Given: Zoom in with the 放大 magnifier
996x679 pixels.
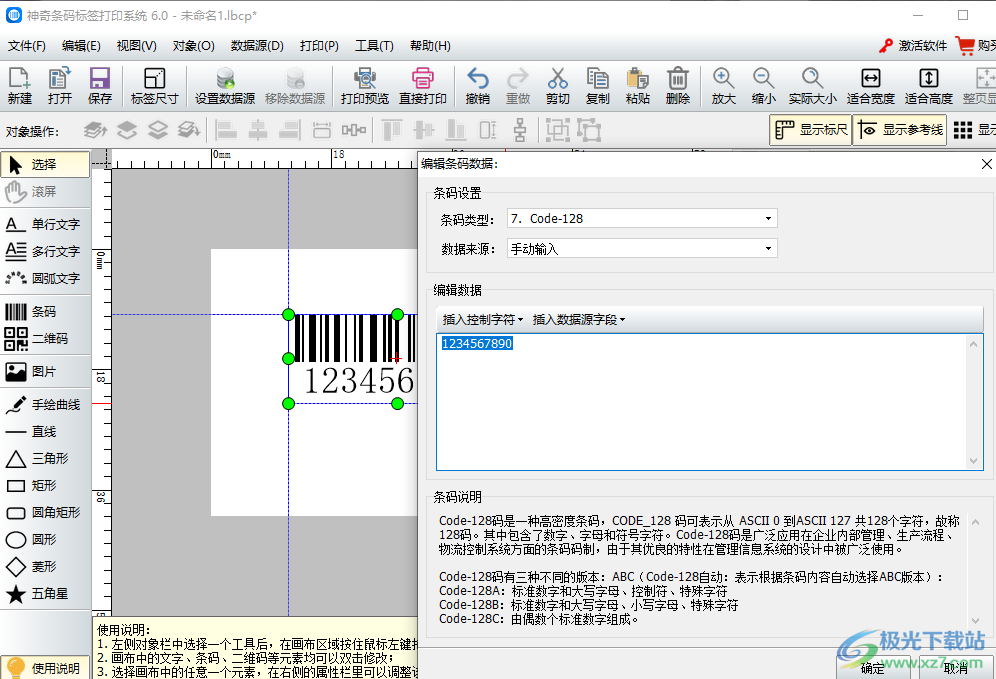Looking at the screenshot, I should (723, 86).
